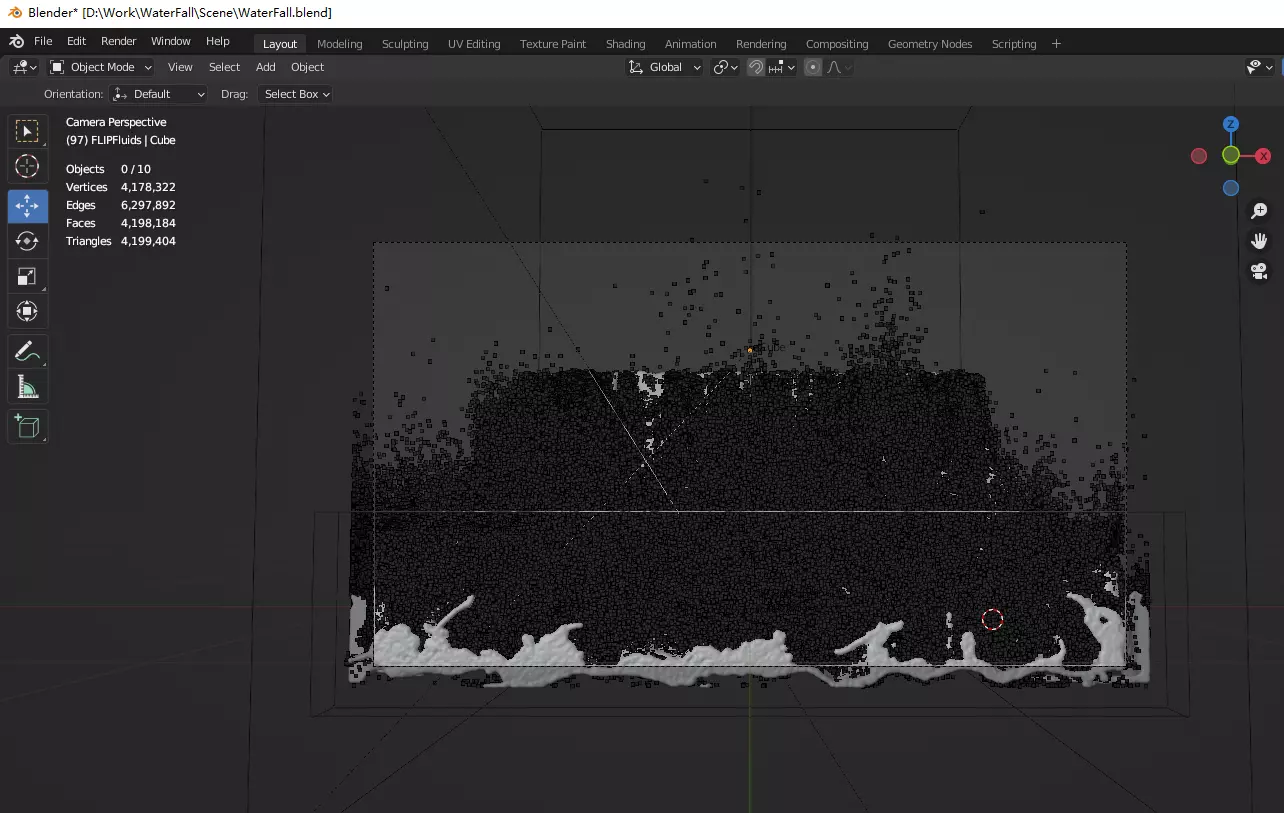
Task: Click the blue Z axis gizmo ball
Action: 1231,124
